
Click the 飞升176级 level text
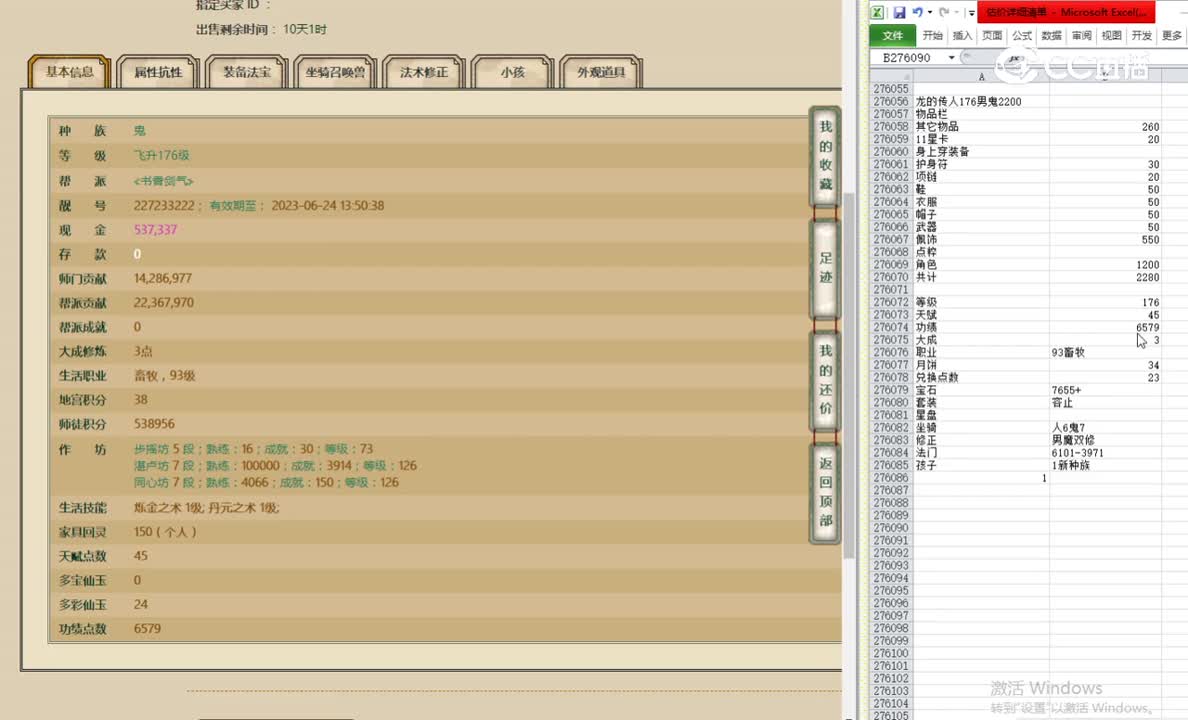pos(161,155)
